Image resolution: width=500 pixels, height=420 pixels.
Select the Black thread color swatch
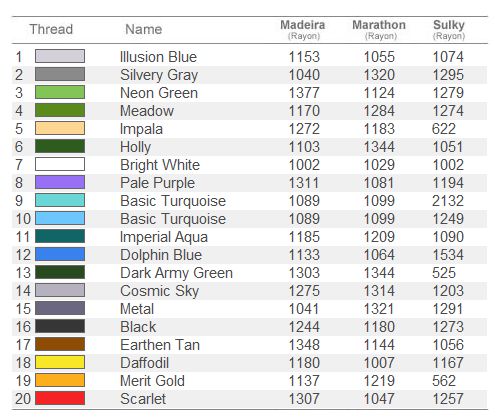coord(60,326)
